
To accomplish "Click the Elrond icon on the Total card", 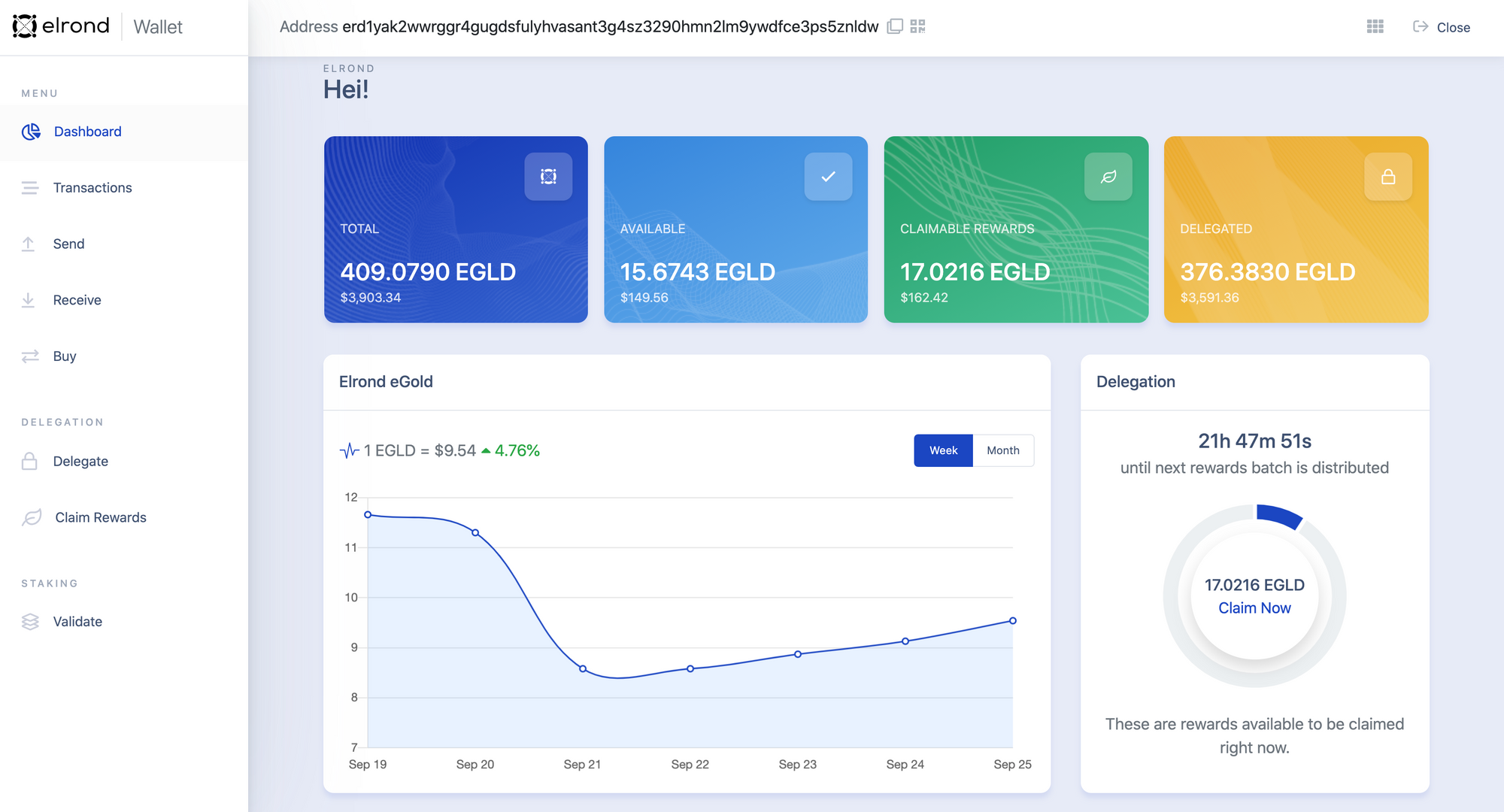I will point(548,177).
